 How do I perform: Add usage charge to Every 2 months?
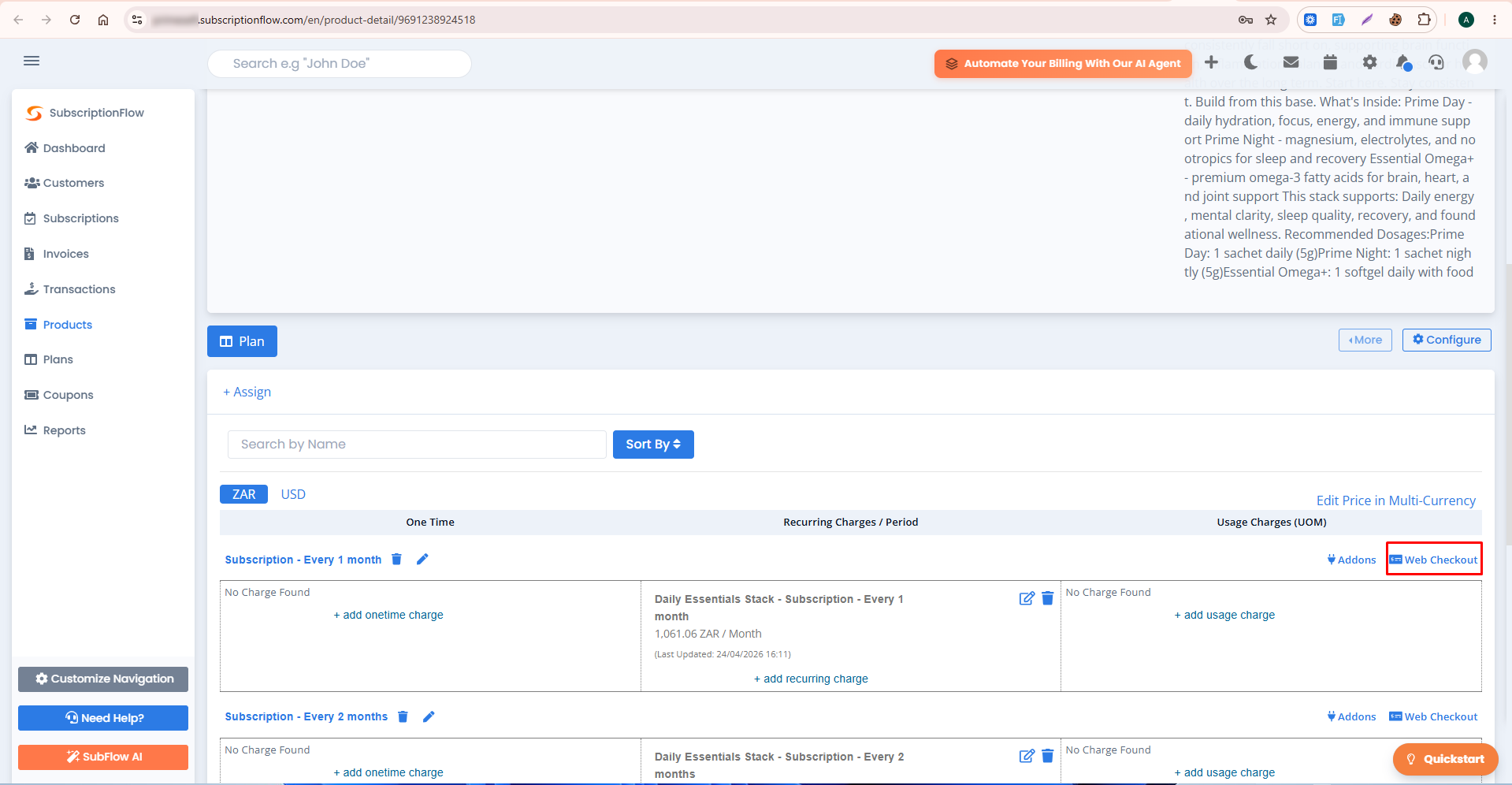[1224, 772]
